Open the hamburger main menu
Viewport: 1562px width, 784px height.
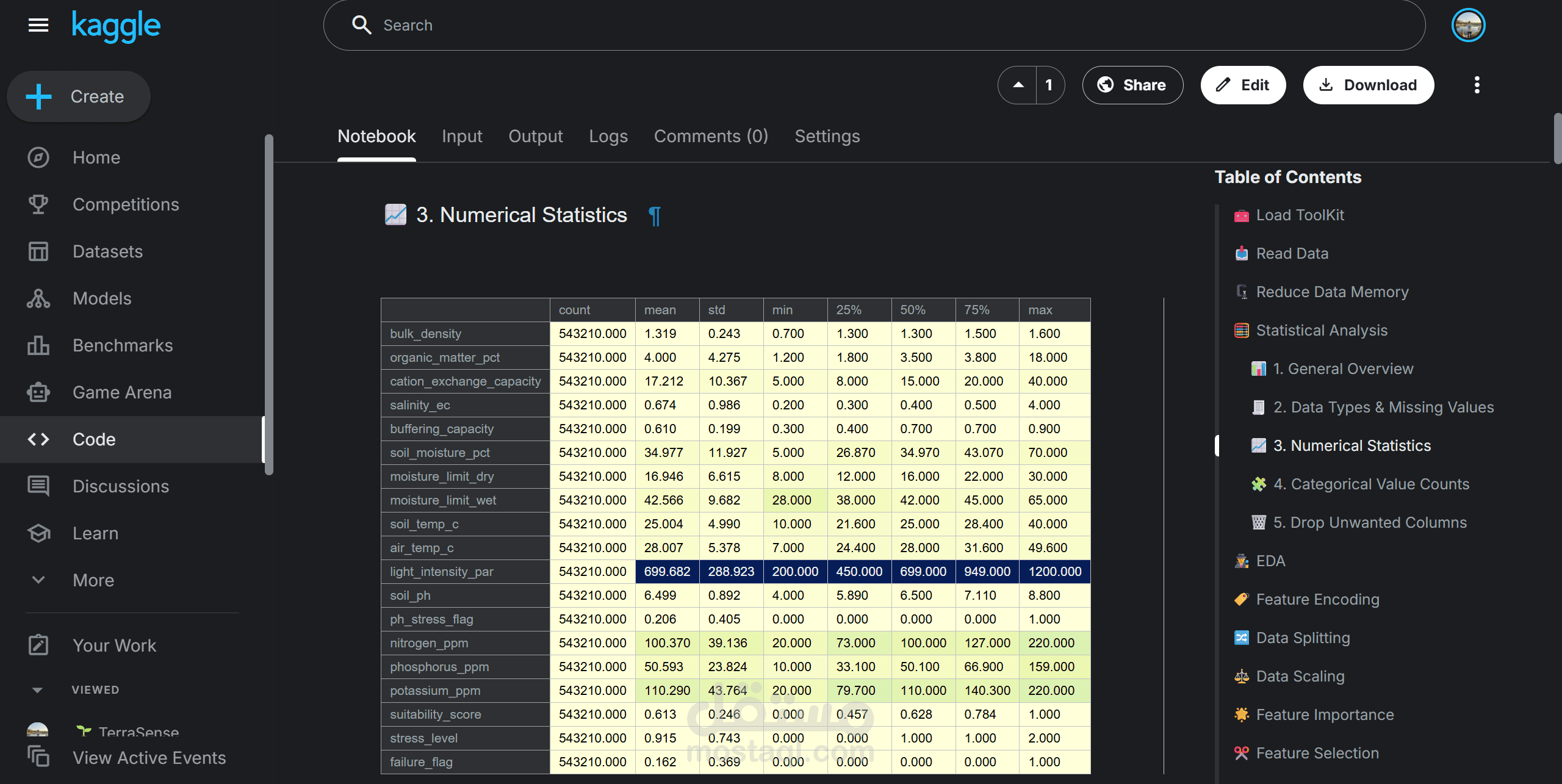38,25
